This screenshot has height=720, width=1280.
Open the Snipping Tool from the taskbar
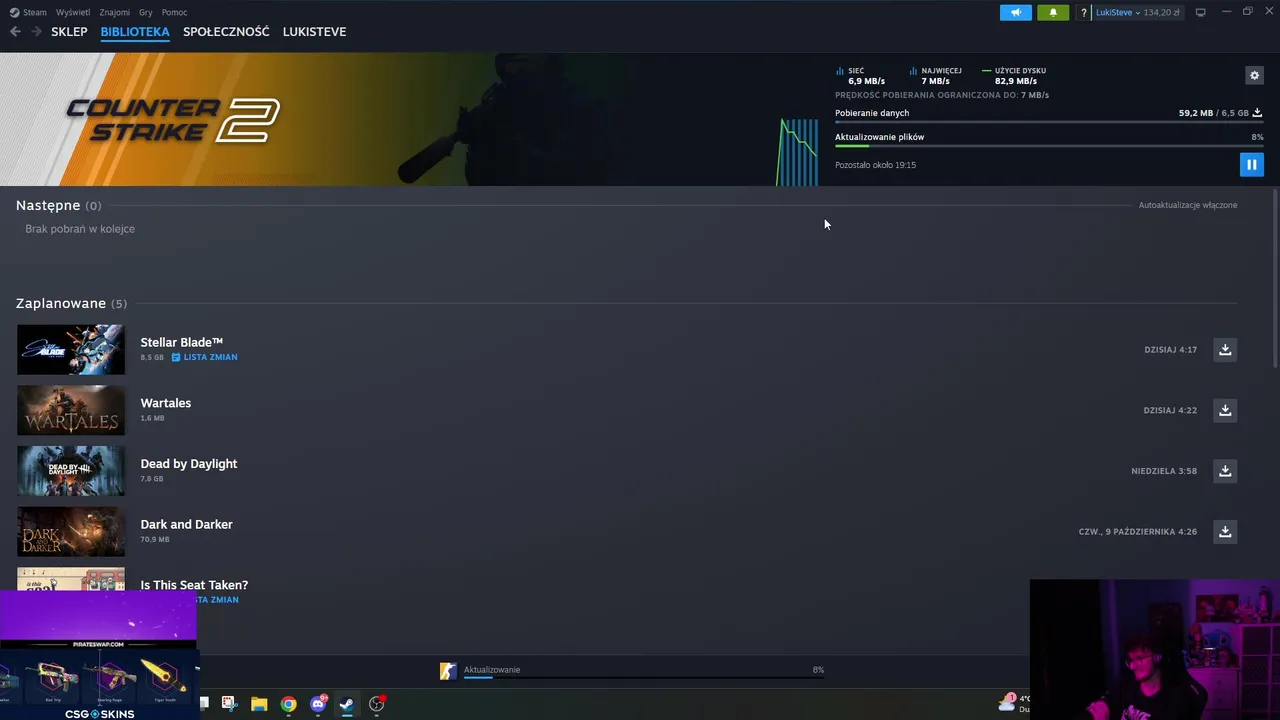point(229,704)
